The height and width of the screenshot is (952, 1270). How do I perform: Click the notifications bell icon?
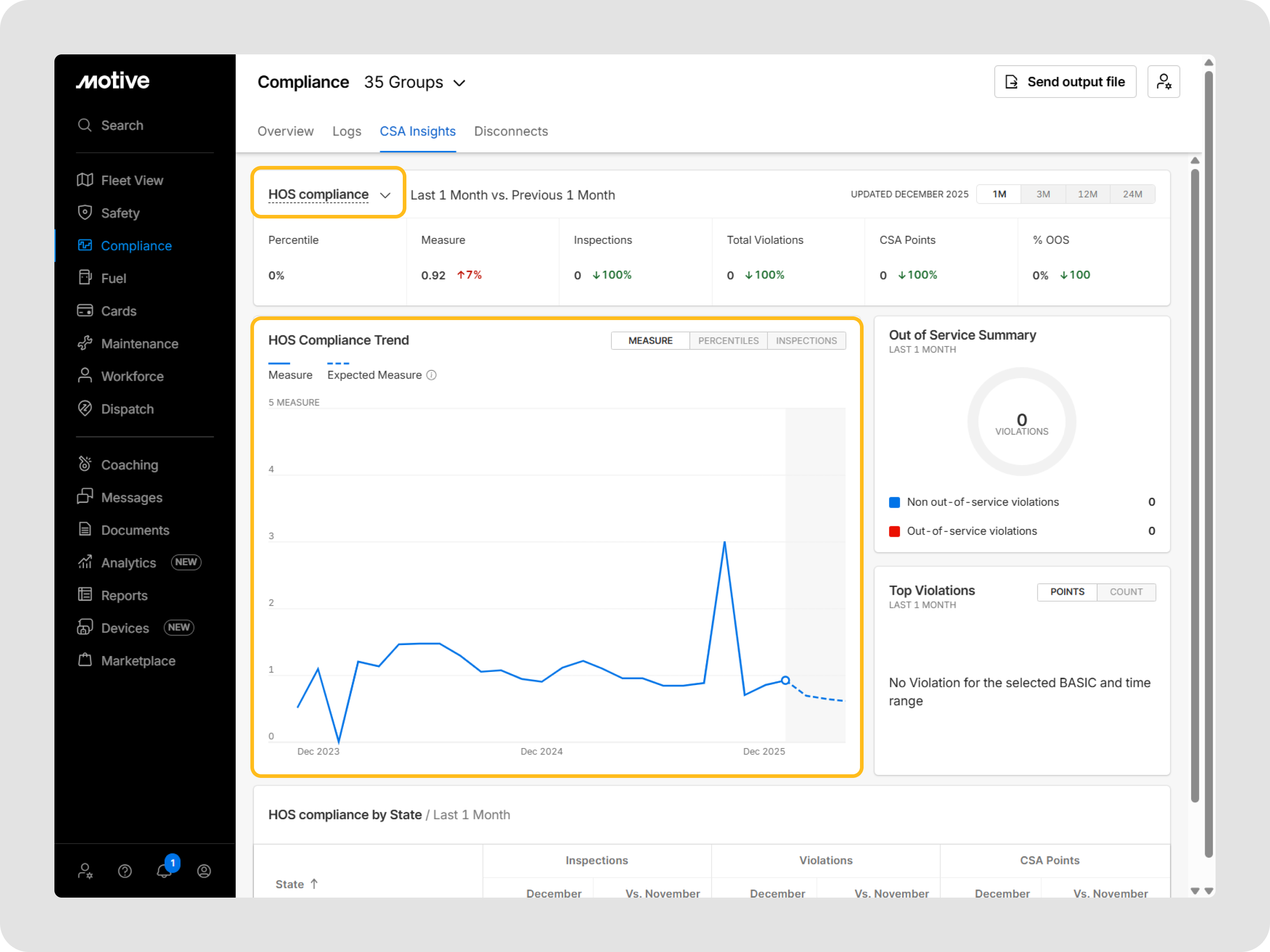(164, 871)
